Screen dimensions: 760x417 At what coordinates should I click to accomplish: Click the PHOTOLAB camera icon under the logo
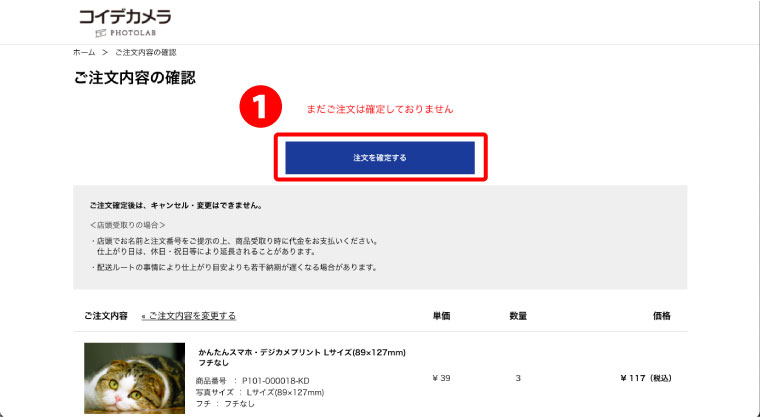click(x=100, y=33)
